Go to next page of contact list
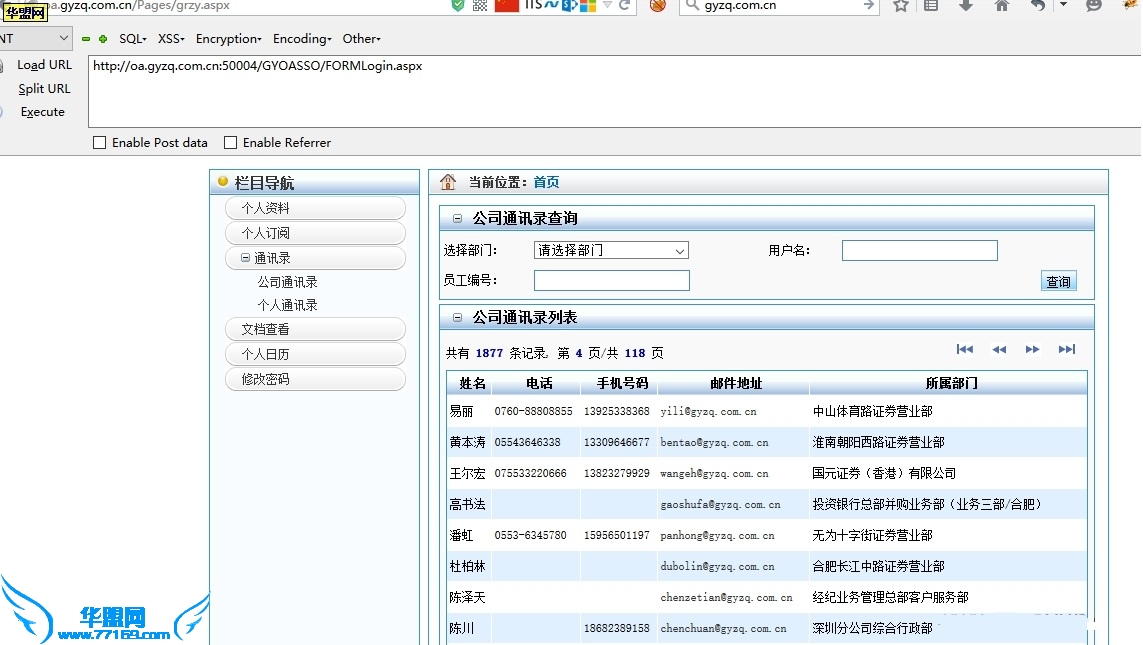Screen dimensions: 1143x645 [1032, 349]
